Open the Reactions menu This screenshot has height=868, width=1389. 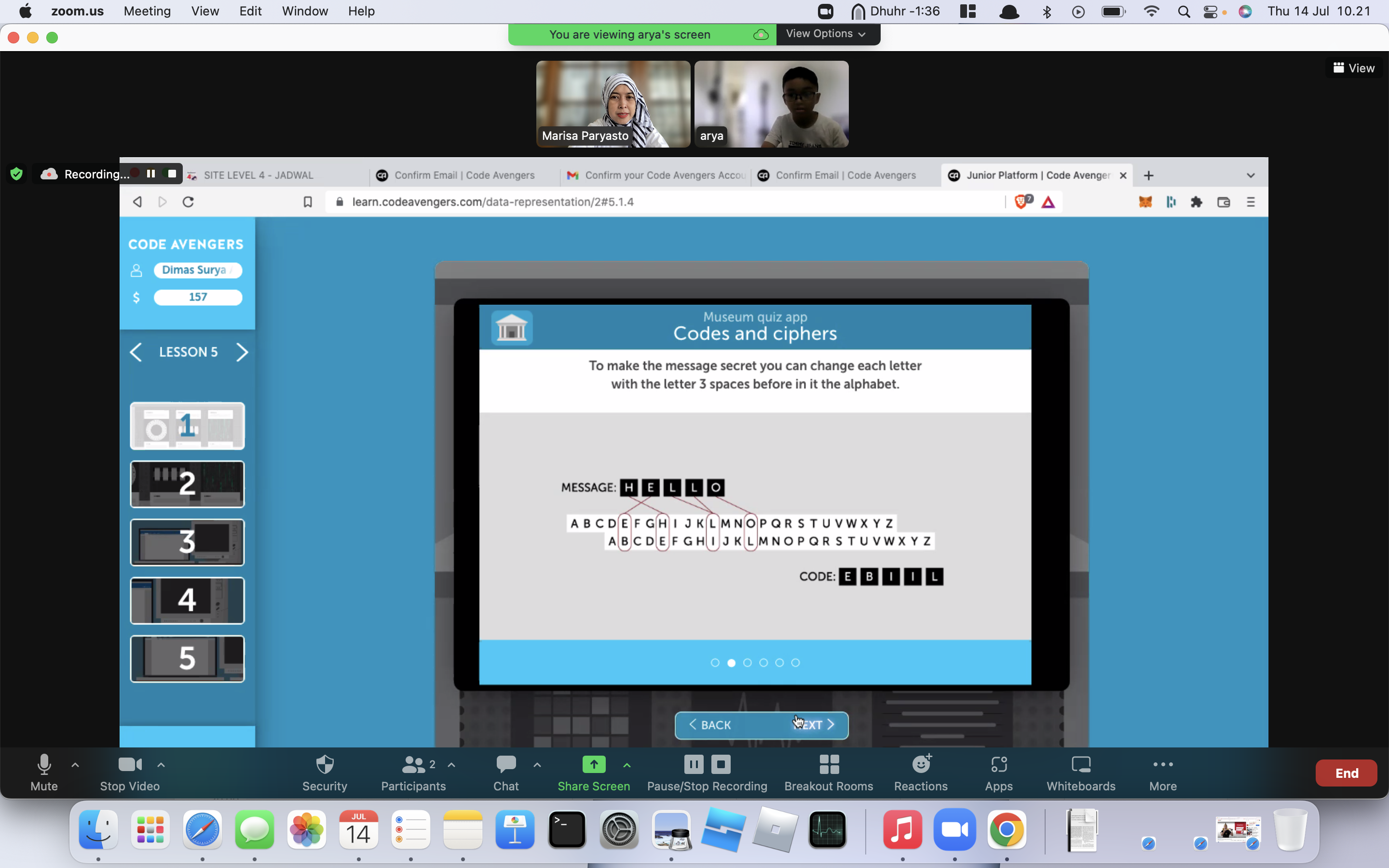pyautogui.click(x=921, y=773)
